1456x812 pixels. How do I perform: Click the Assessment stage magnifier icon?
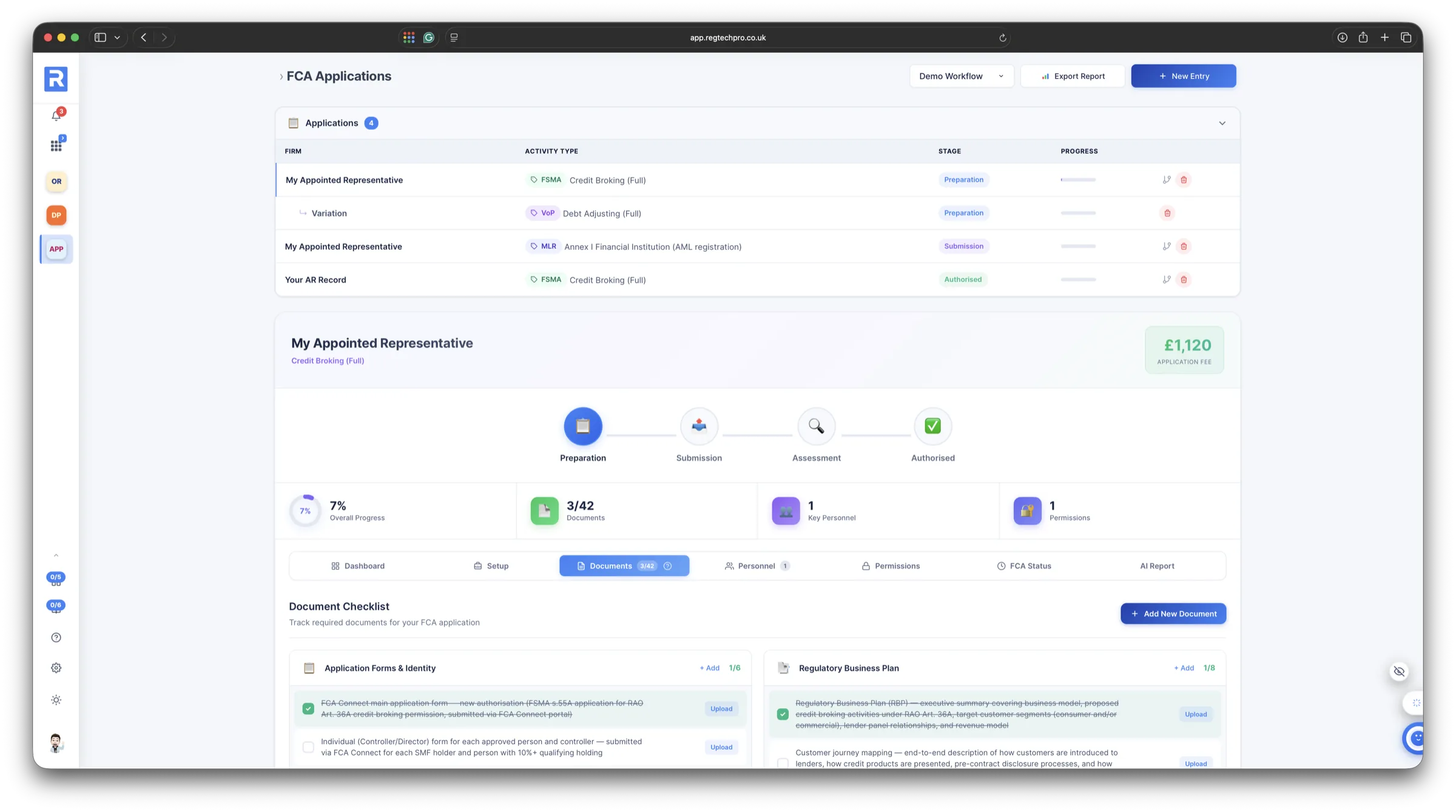[816, 426]
